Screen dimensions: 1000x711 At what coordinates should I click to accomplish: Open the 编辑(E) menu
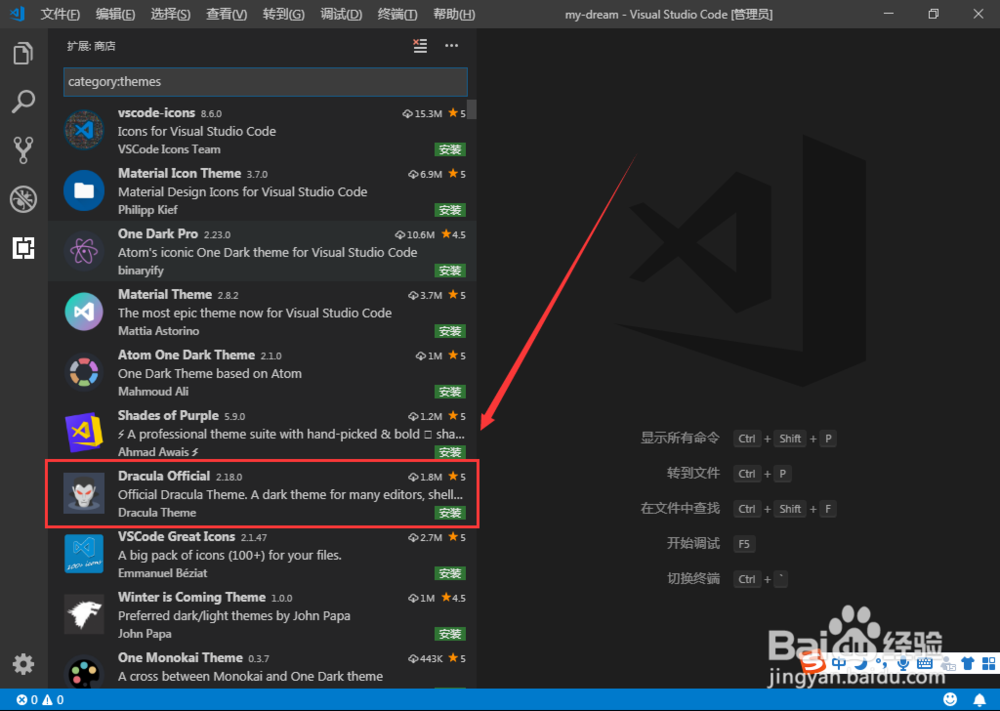(115, 14)
